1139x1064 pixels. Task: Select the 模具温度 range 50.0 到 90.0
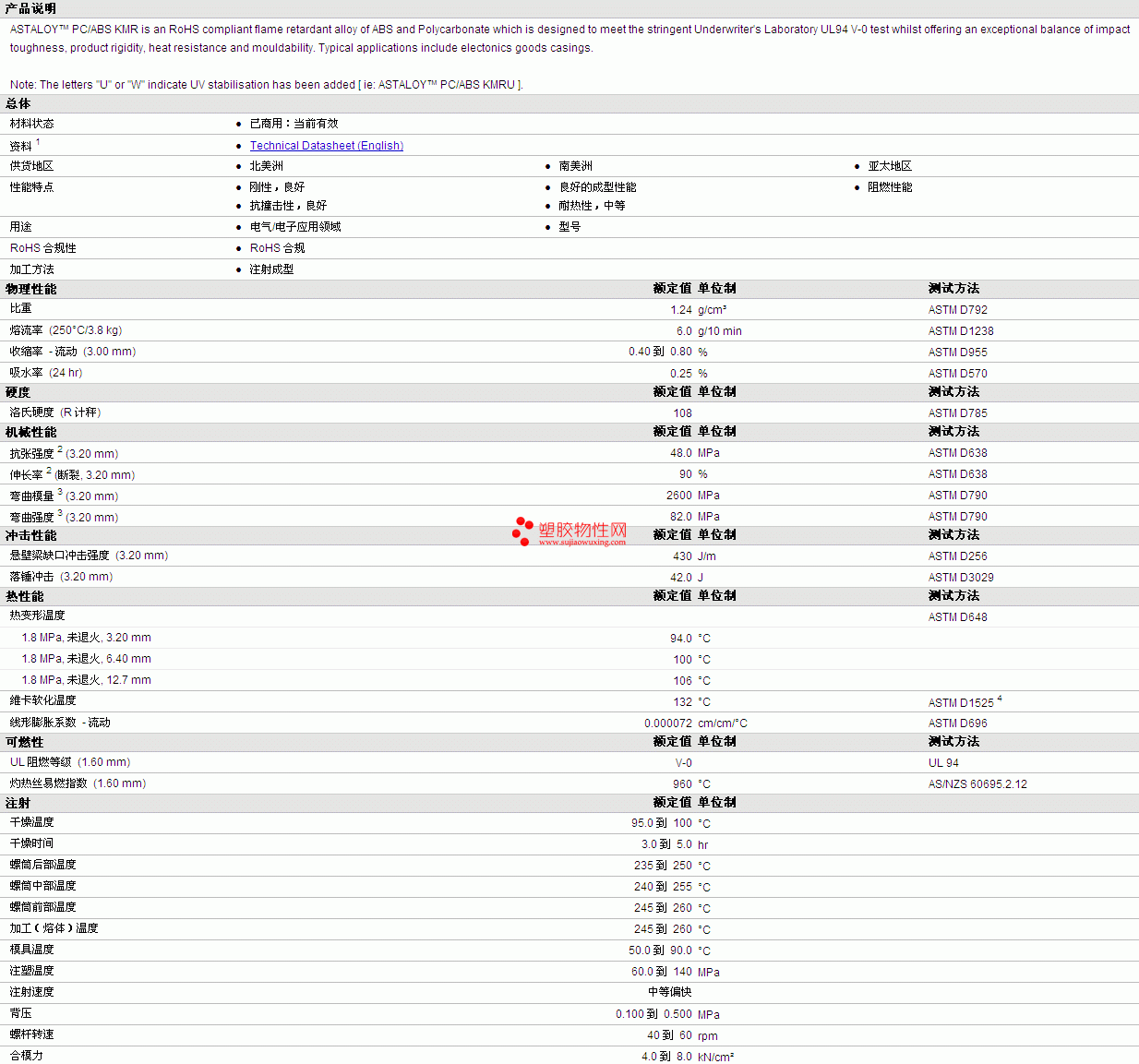(660, 950)
